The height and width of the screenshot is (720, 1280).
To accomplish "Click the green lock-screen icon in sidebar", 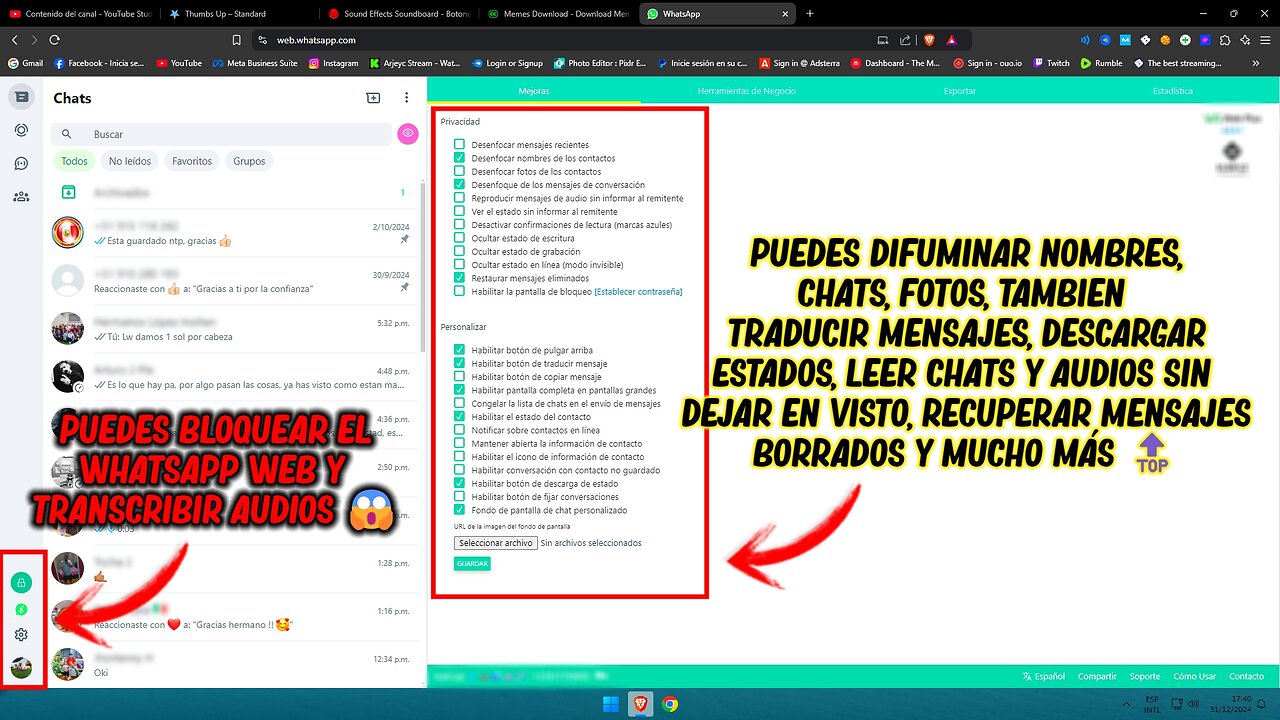I will pyautogui.click(x=21, y=582).
